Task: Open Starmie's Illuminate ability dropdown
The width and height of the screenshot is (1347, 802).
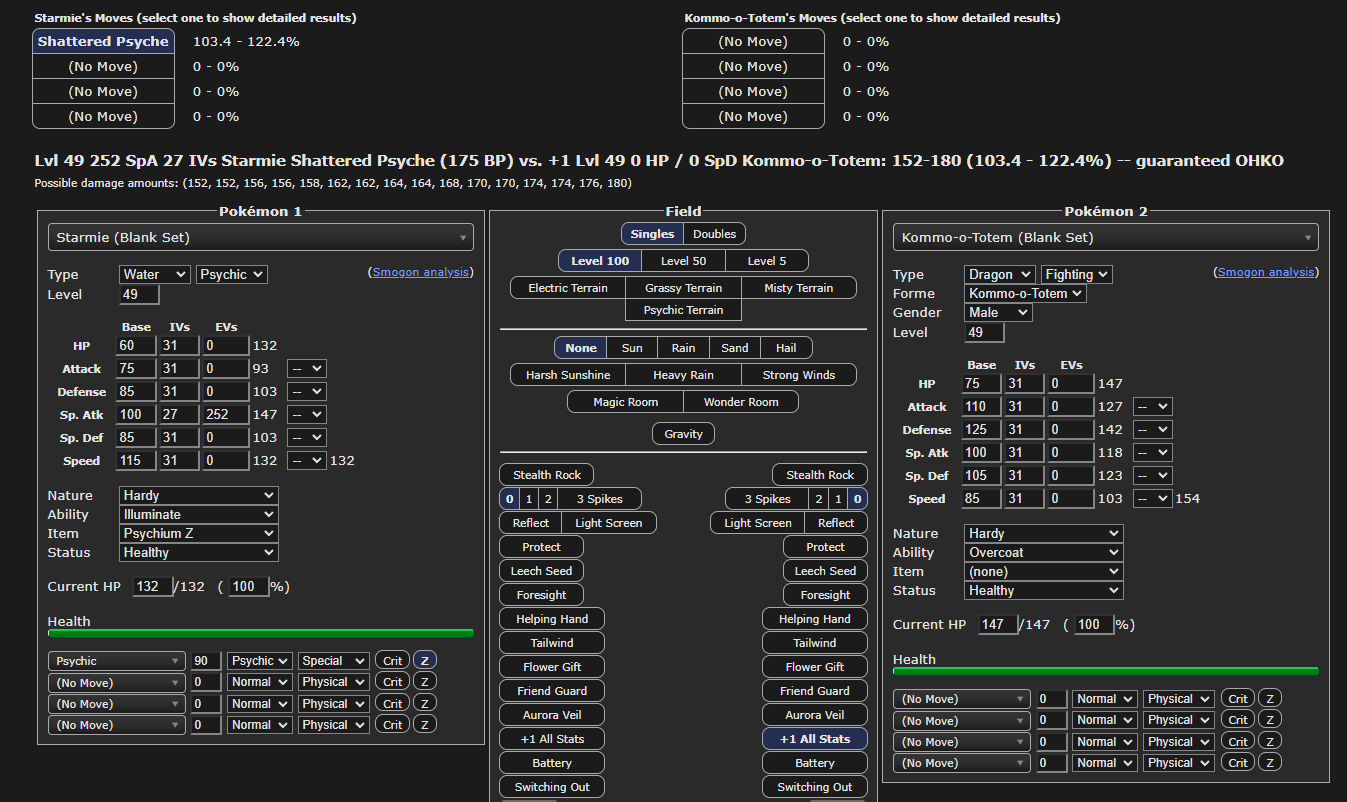Action: pos(199,515)
